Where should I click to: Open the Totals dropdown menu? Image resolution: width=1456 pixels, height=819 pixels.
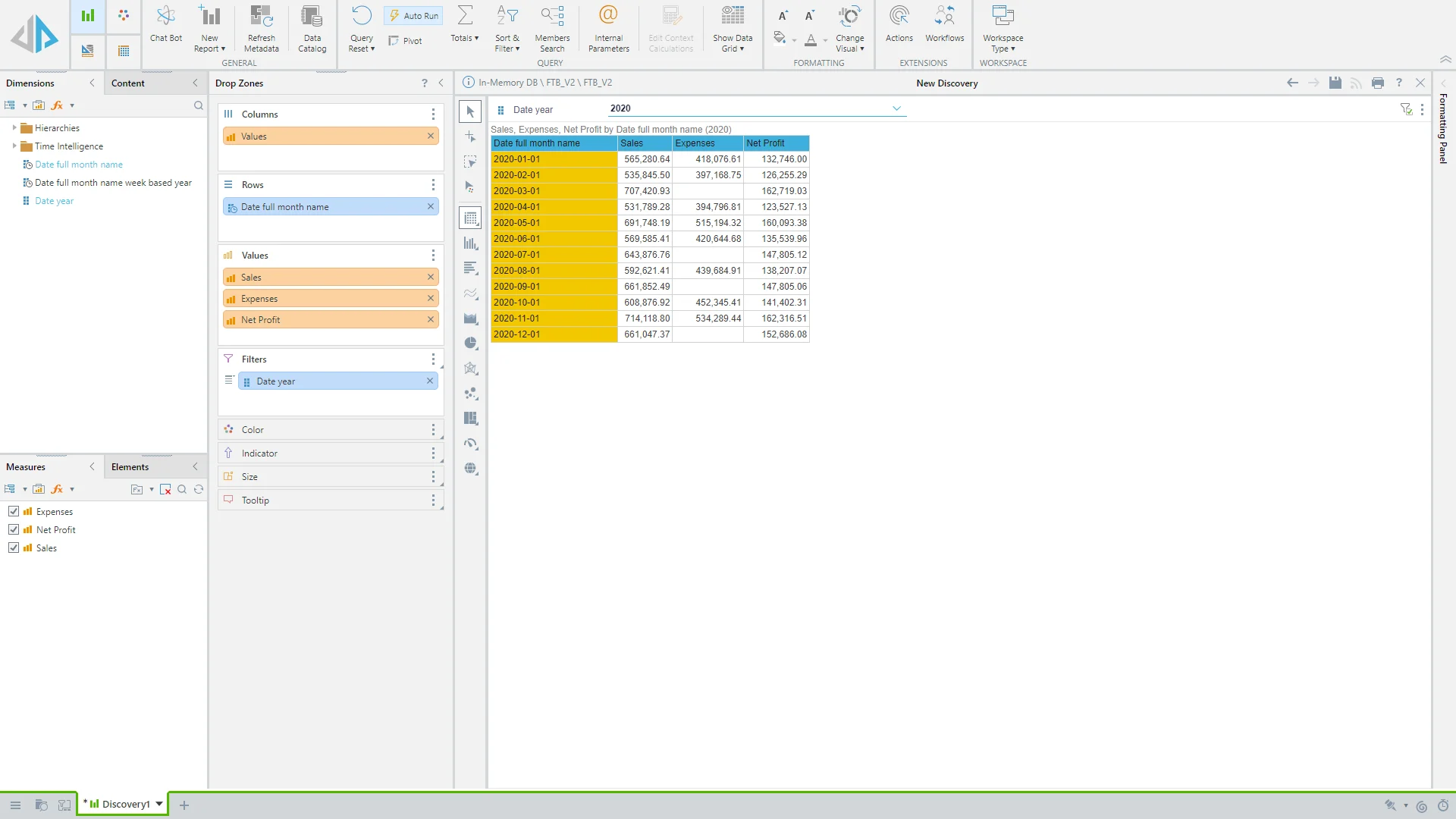464,38
